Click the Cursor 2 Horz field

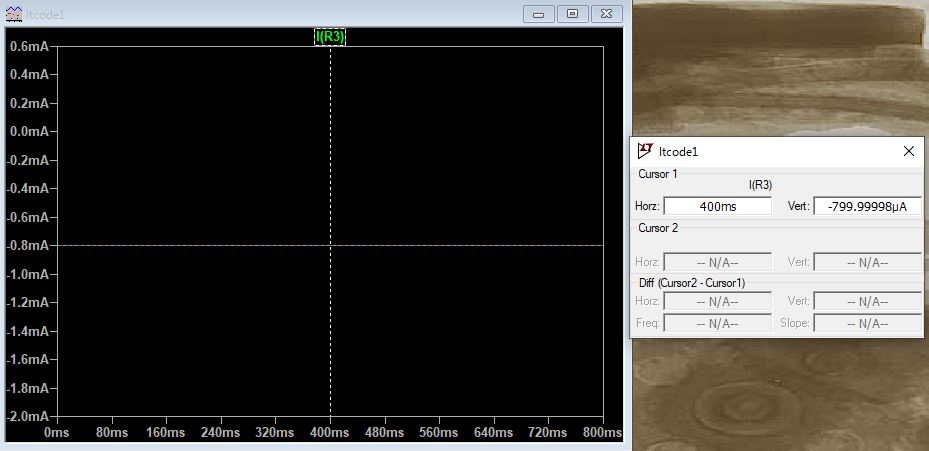point(717,262)
